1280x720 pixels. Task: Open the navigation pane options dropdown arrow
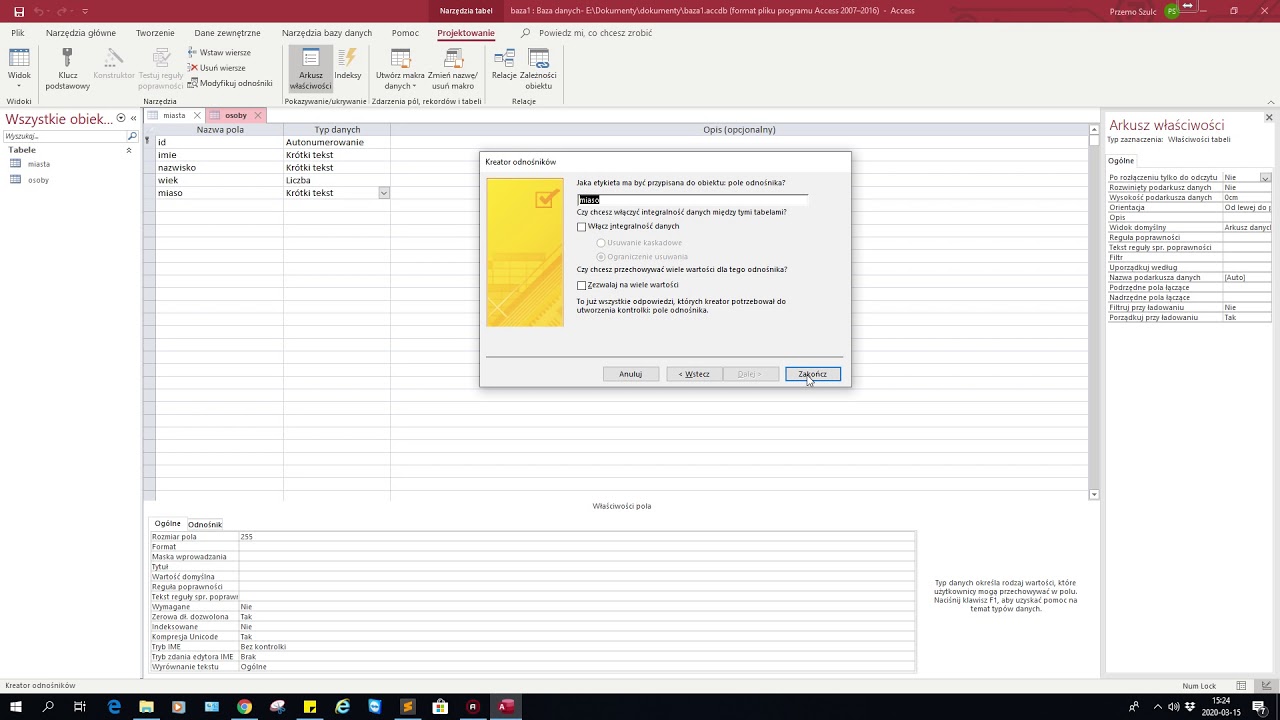[x=121, y=118]
